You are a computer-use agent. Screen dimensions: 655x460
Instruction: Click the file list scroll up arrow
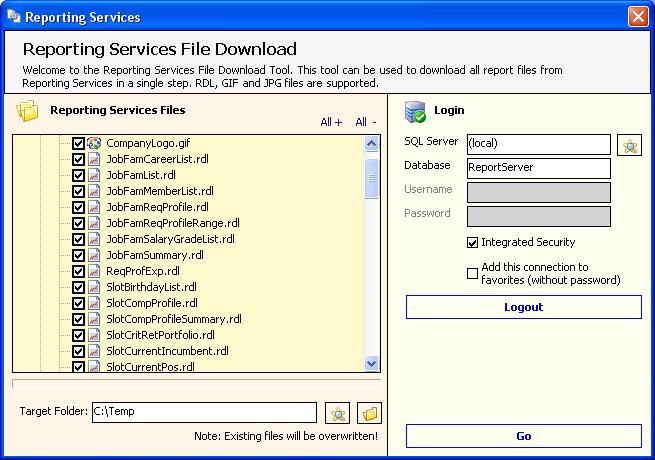[x=371, y=144]
